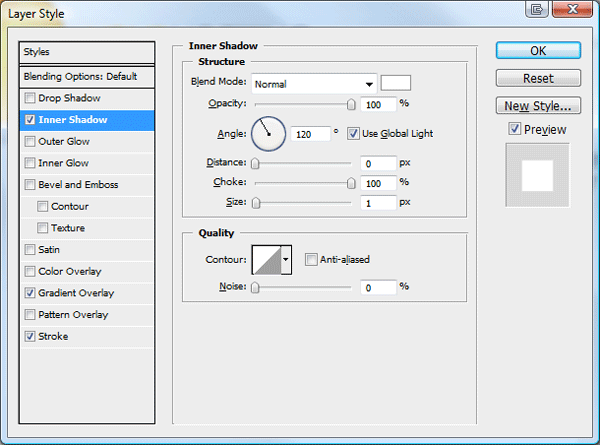This screenshot has width=600, height=445.
Task: Uncheck the Gradient Overlay checkbox
Action: (30, 293)
